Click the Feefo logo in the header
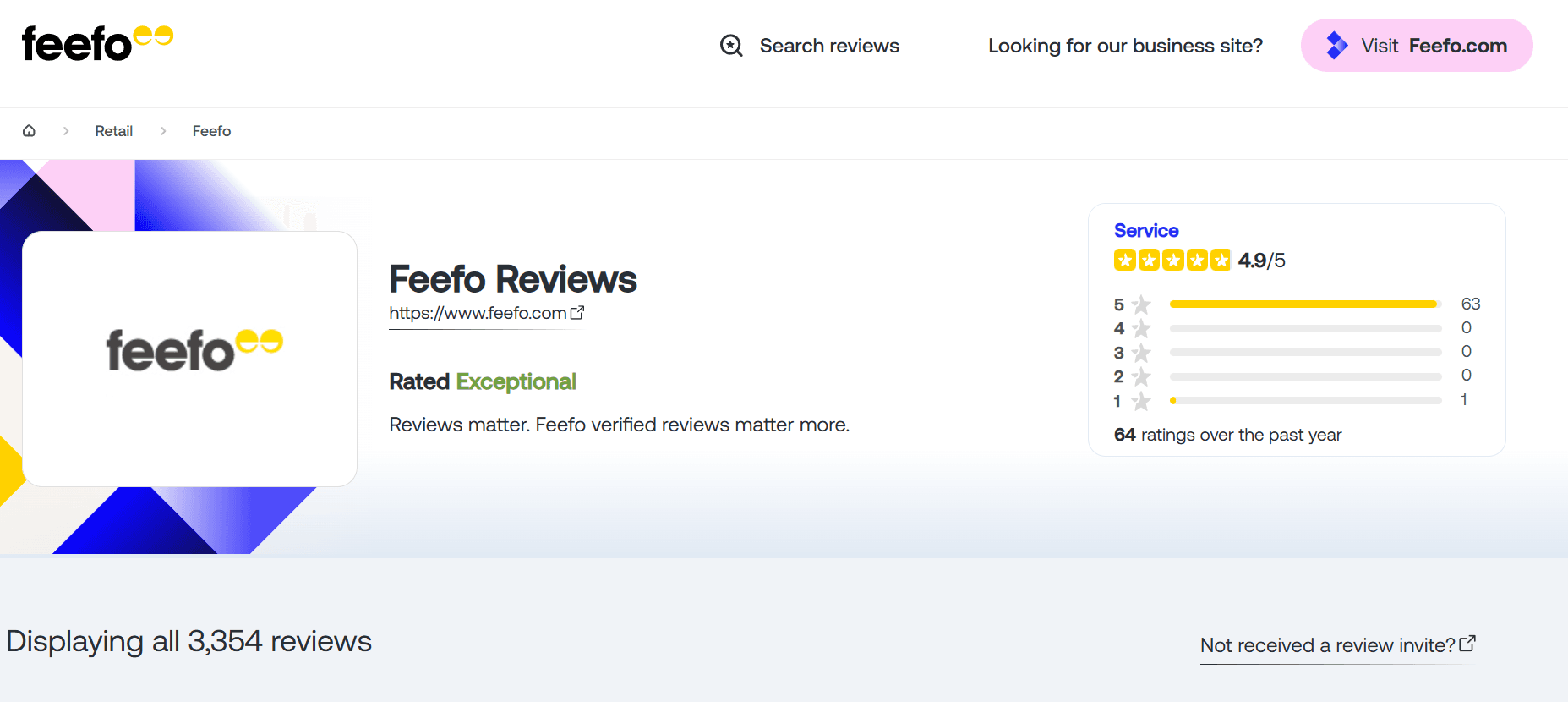This screenshot has width=1568, height=702. [x=97, y=43]
